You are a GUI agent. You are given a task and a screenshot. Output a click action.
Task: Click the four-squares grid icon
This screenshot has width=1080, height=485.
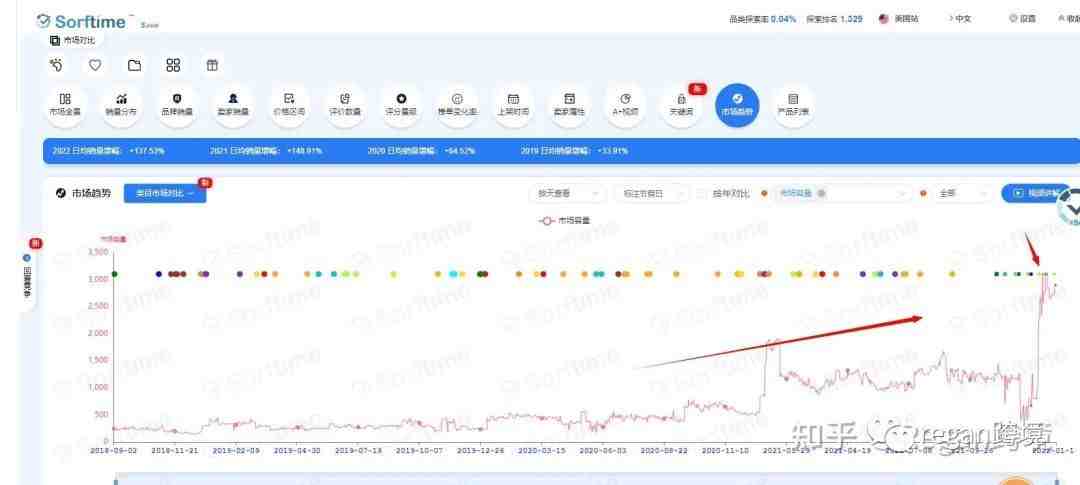click(x=173, y=65)
